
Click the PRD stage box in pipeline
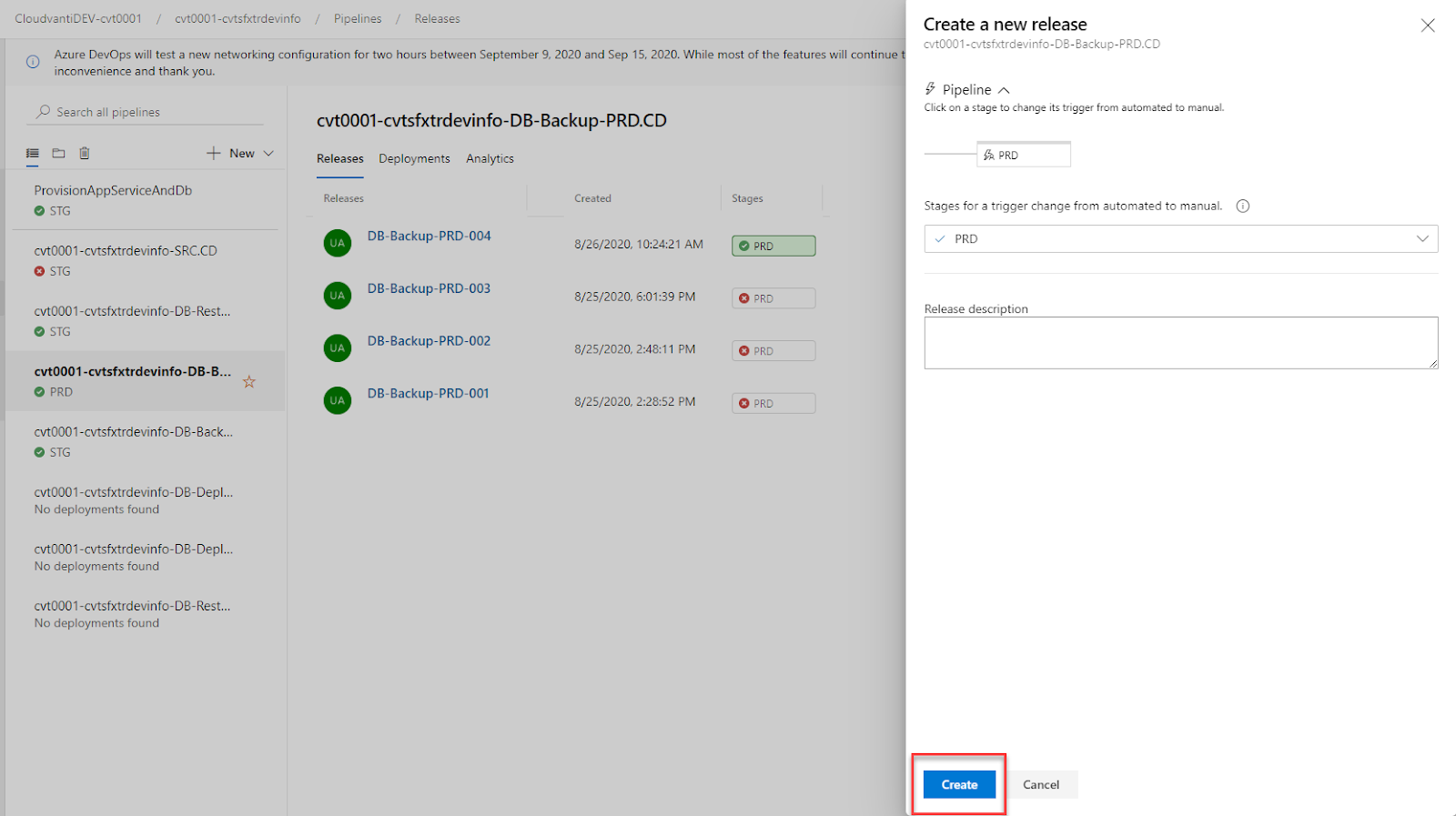[1024, 155]
